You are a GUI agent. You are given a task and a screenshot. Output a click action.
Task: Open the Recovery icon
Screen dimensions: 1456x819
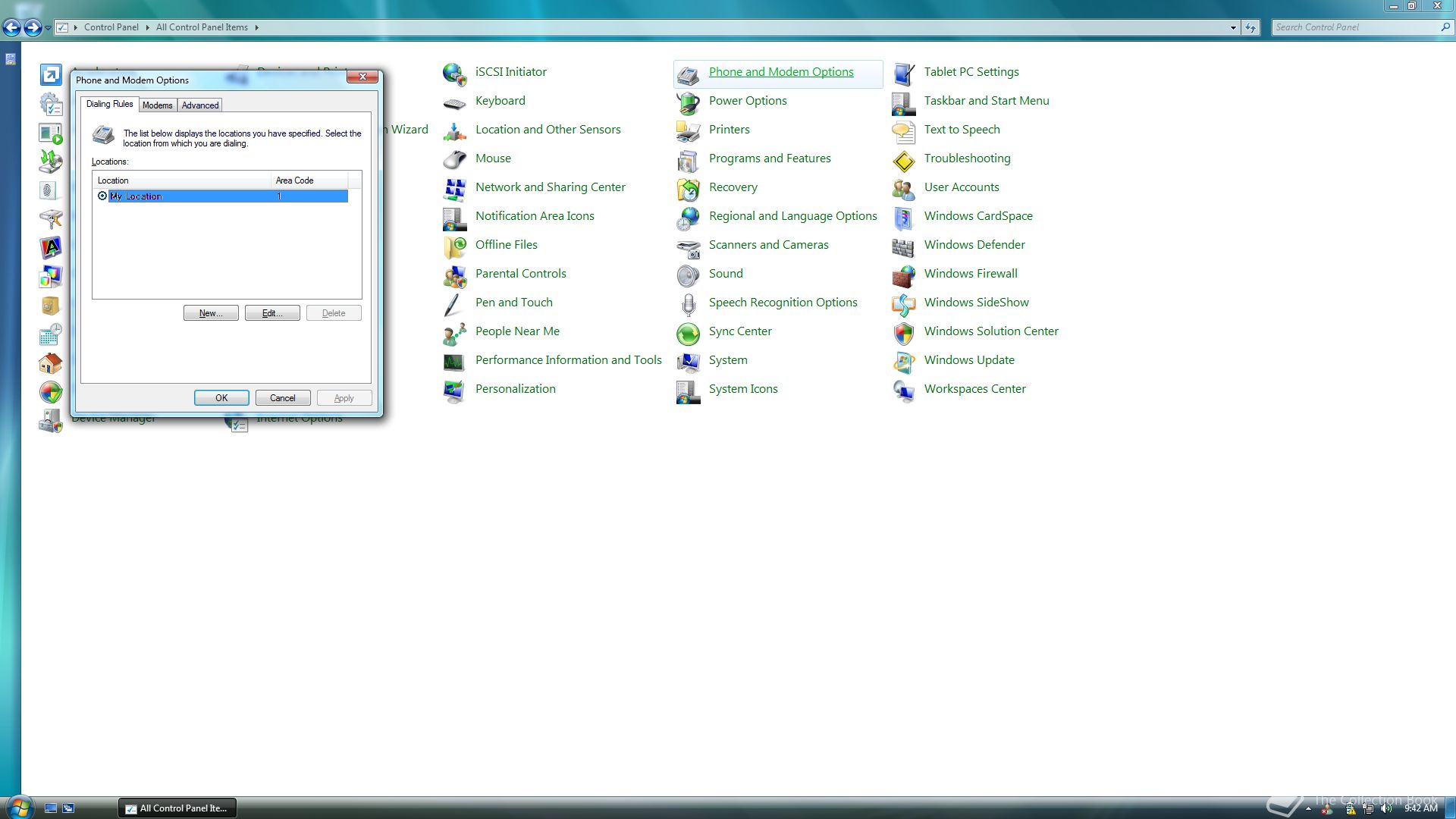click(x=688, y=189)
